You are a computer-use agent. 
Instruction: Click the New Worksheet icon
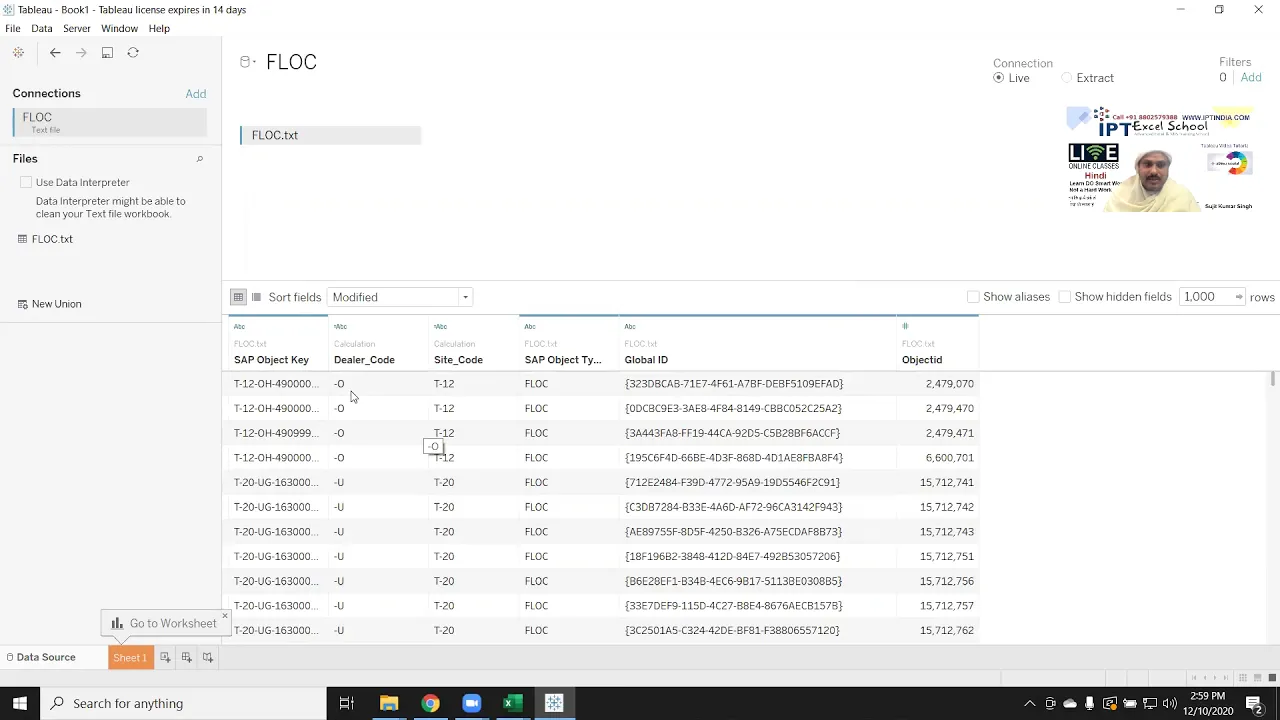click(165, 657)
